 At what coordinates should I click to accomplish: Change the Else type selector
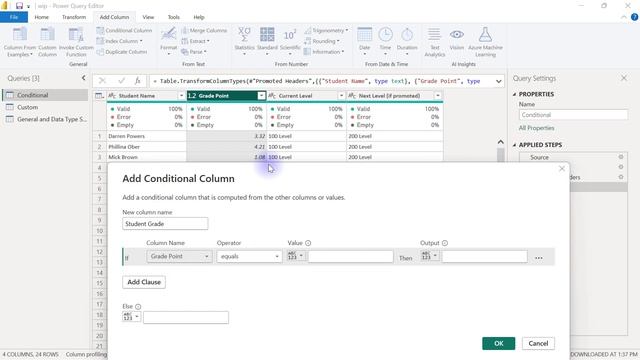click(131, 317)
